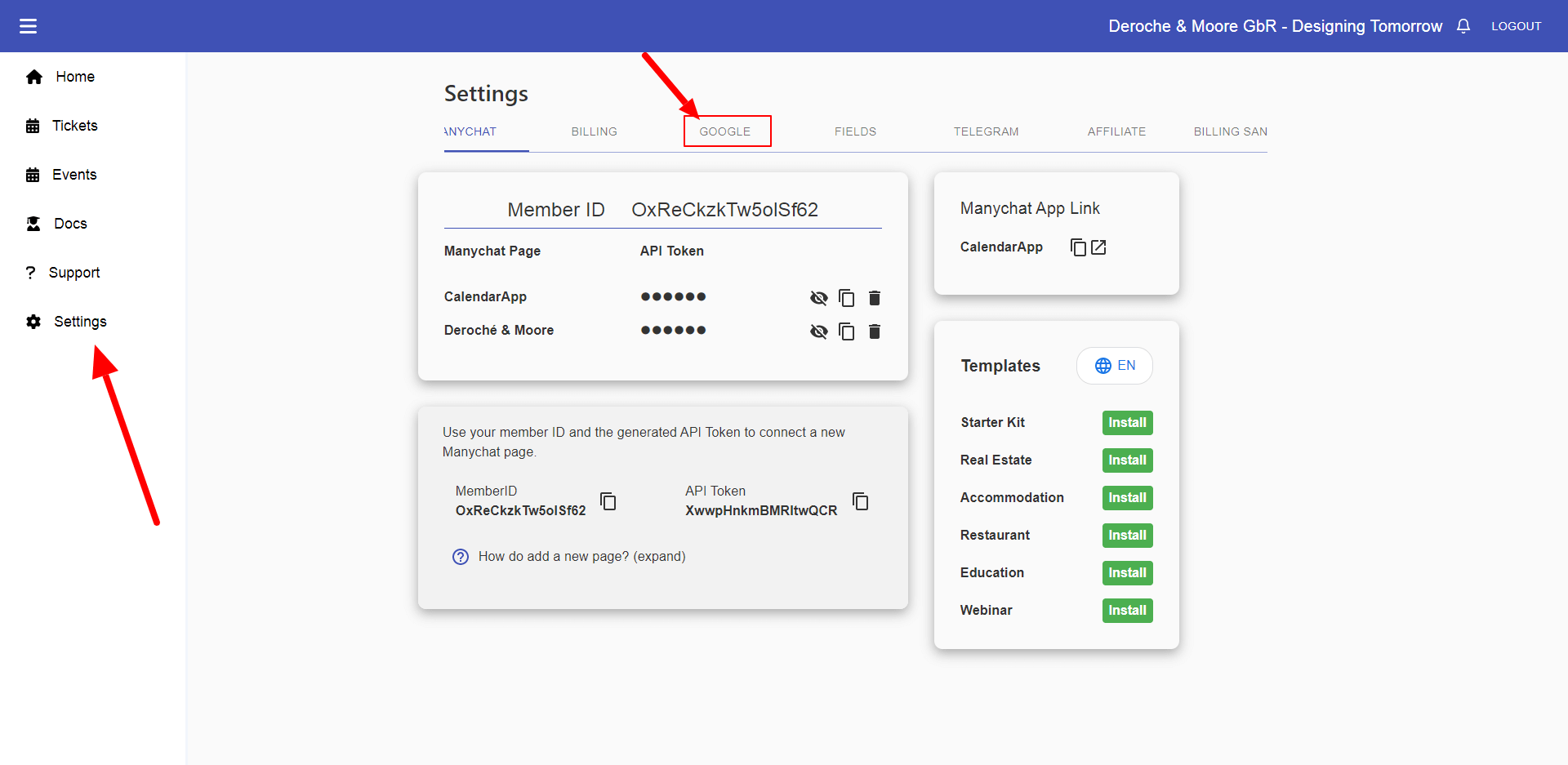Open Docs from the sidebar

coord(70,223)
